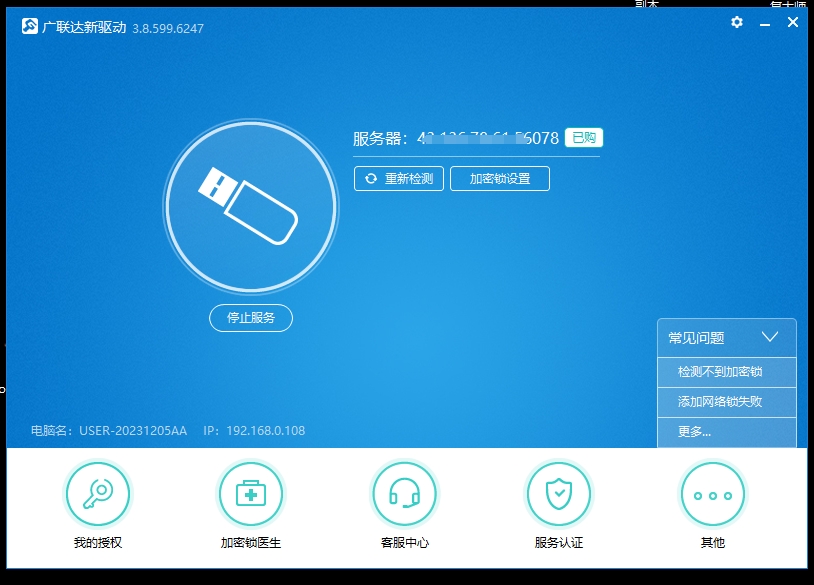Open the settings gear icon

[737, 22]
